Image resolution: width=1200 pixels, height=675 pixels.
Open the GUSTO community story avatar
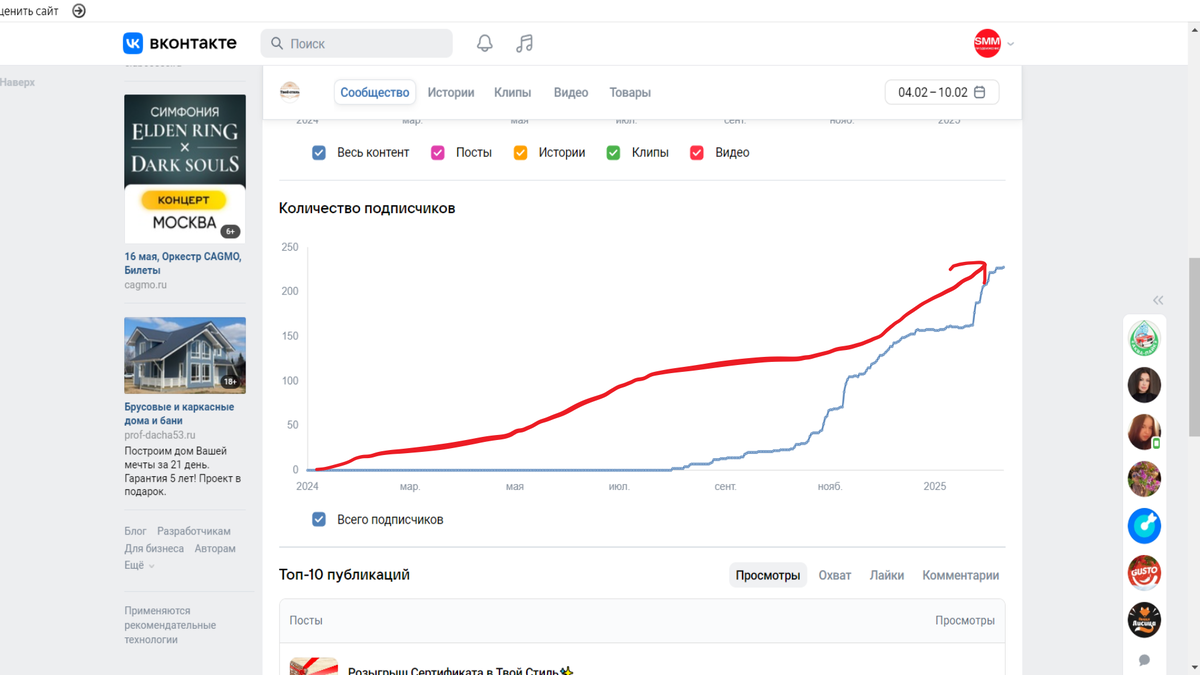point(1144,572)
